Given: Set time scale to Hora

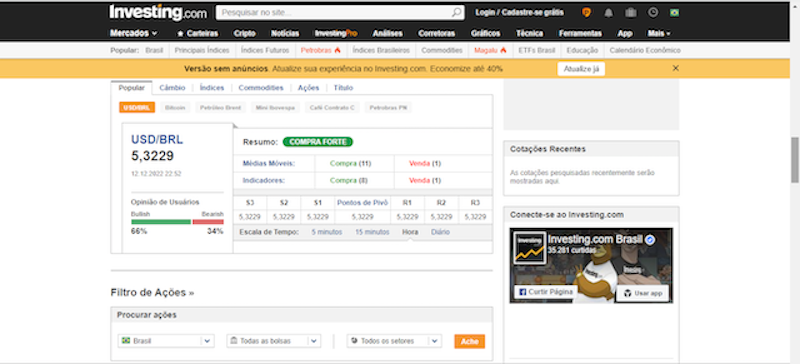Looking at the screenshot, I should point(410,232).
